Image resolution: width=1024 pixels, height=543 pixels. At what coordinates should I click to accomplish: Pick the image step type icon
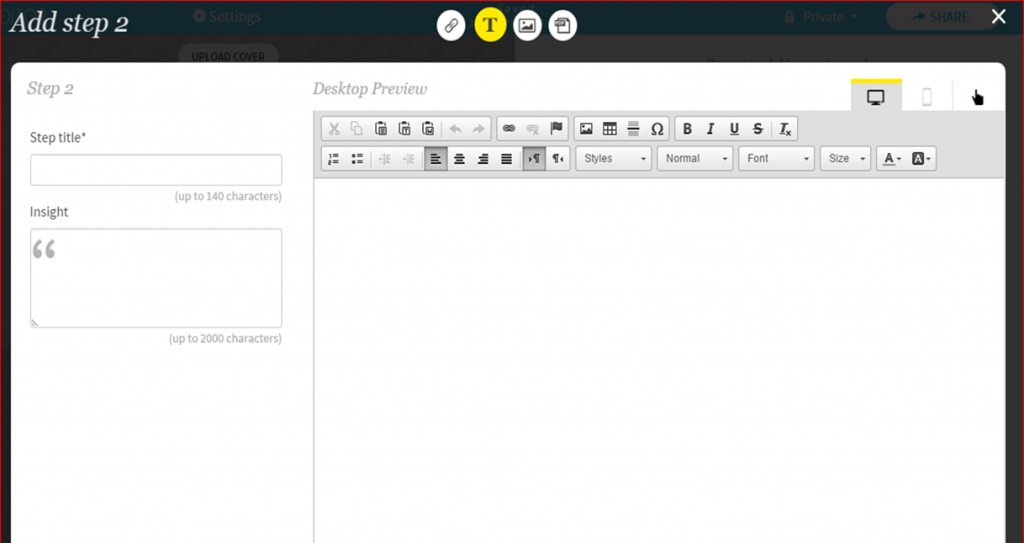pos(527,25)
